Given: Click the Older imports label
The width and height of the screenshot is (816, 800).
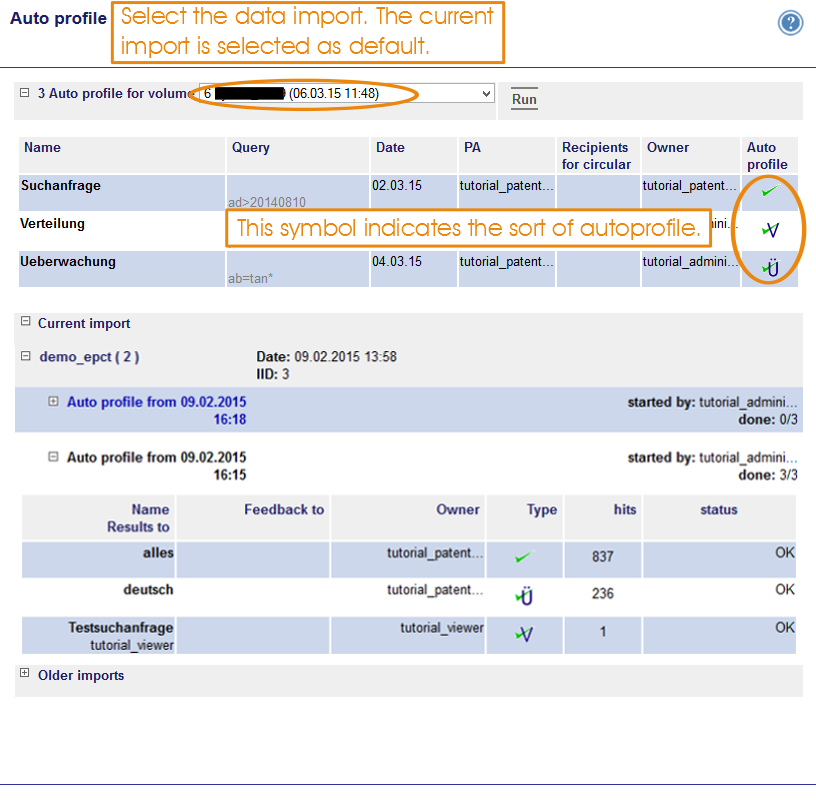Looking at the screenshot, I should 81,675.
